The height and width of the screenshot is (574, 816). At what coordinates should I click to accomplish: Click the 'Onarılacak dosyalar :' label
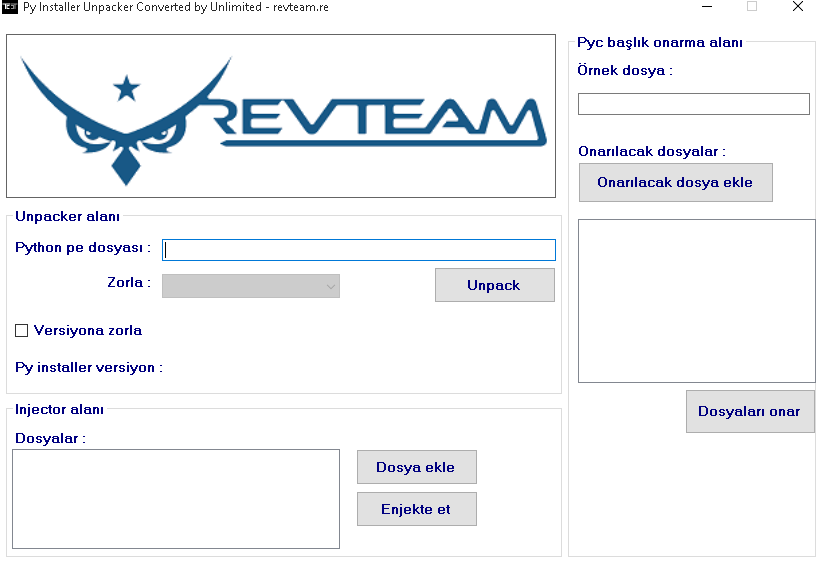pyautogui.click(x=652, y=151)
